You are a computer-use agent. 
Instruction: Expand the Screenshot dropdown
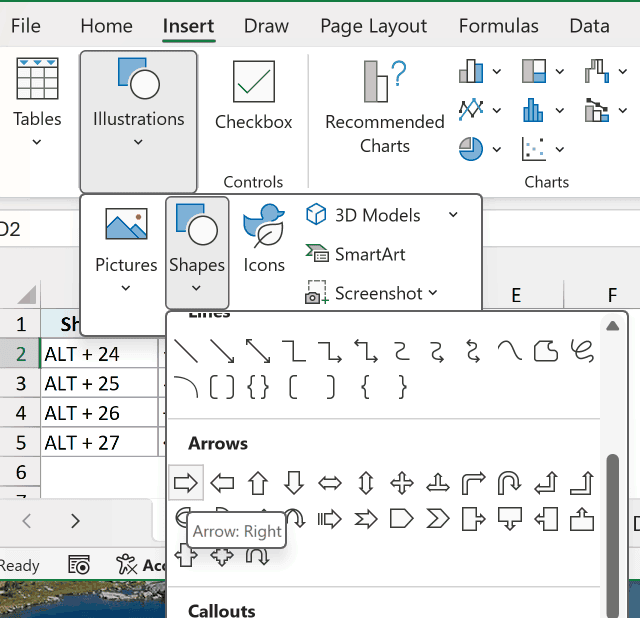point(433,293)
